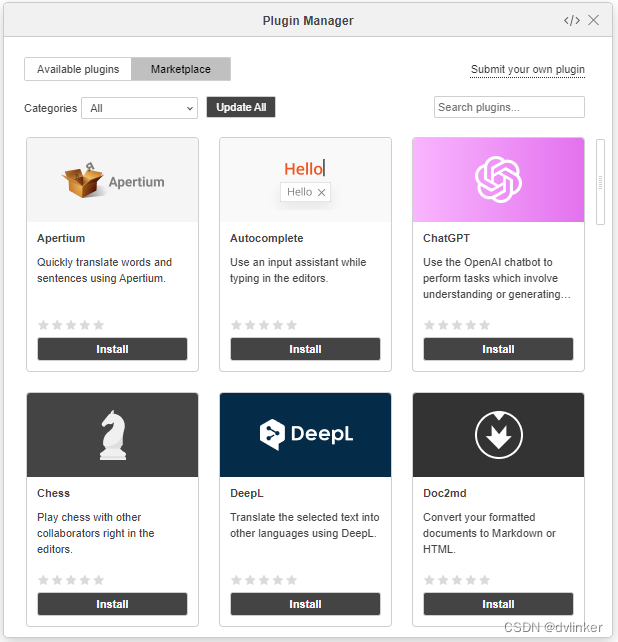Expand the Categories dropdown
Viewport: 618px width, 642px height.
click(139, 108)
